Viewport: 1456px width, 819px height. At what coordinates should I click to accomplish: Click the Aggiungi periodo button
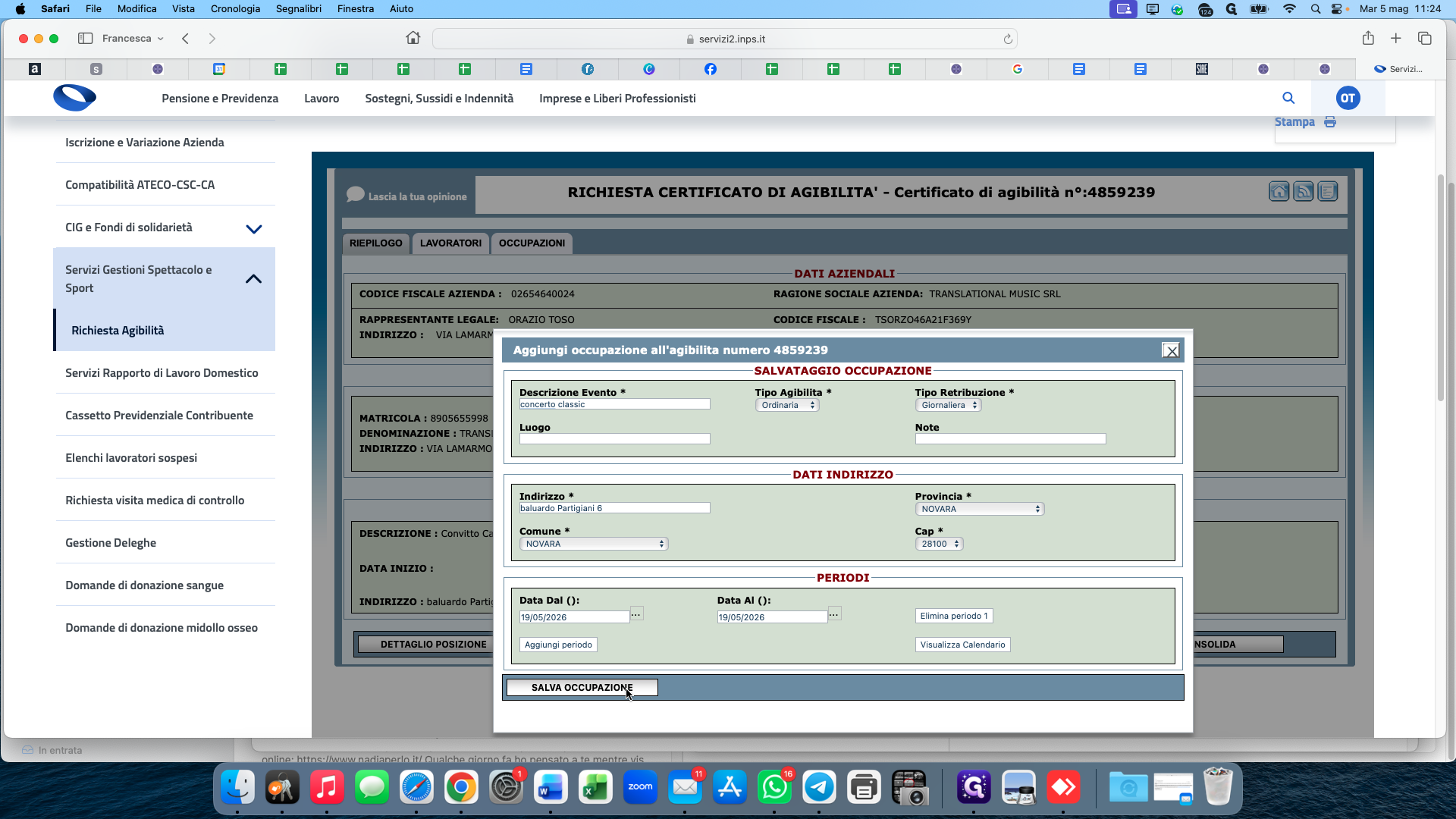pyautogui.click(x=558, y=645)
